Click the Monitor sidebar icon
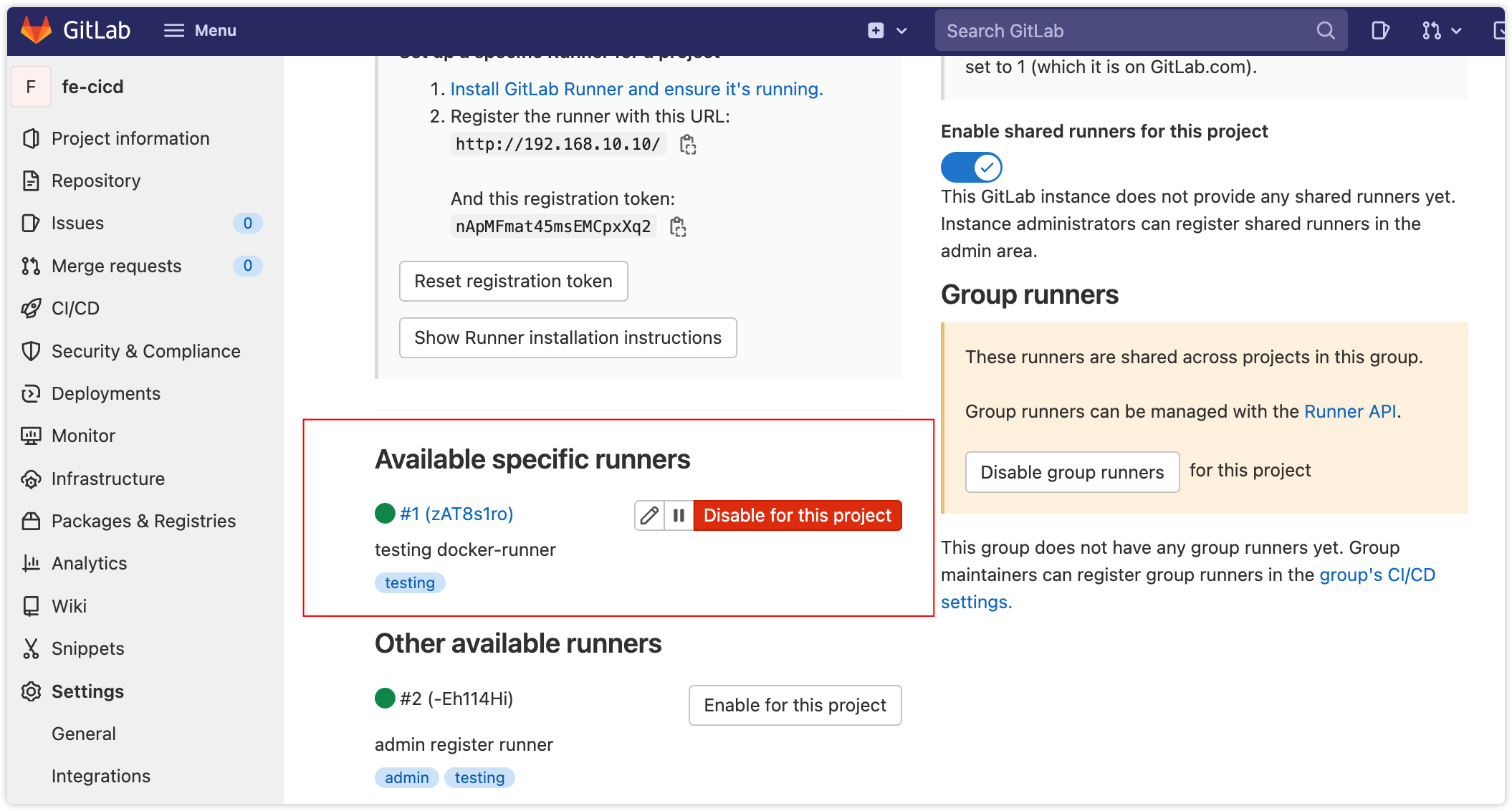Image resolution: width=1512 pixels, height=811 pixels. (x=31, y=436)
